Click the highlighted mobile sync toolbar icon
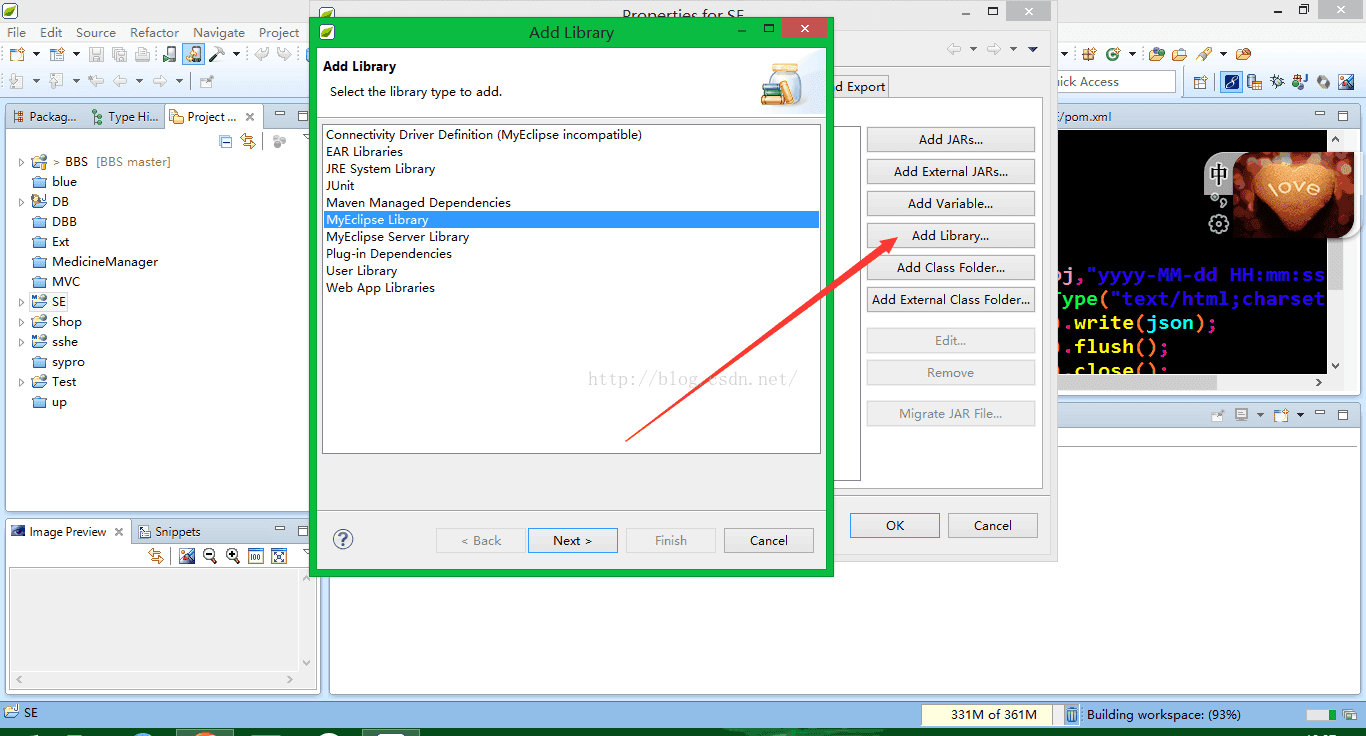The height and width of the screenshot is (736, 1366). pos(193,54)
